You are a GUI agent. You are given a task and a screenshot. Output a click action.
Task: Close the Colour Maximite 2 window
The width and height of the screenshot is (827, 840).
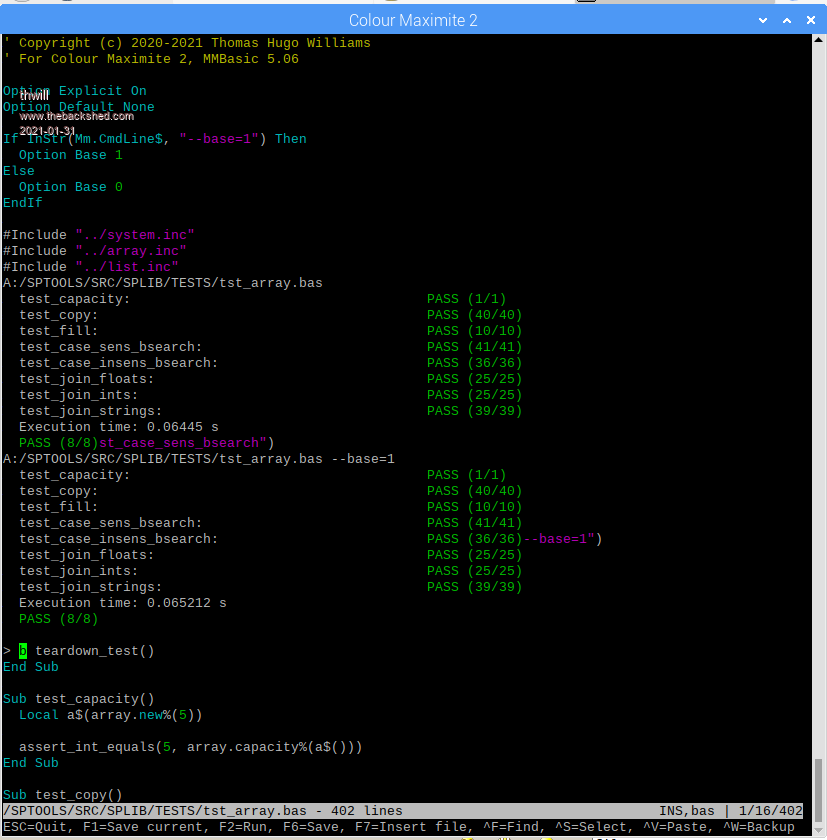pos(811,20)
